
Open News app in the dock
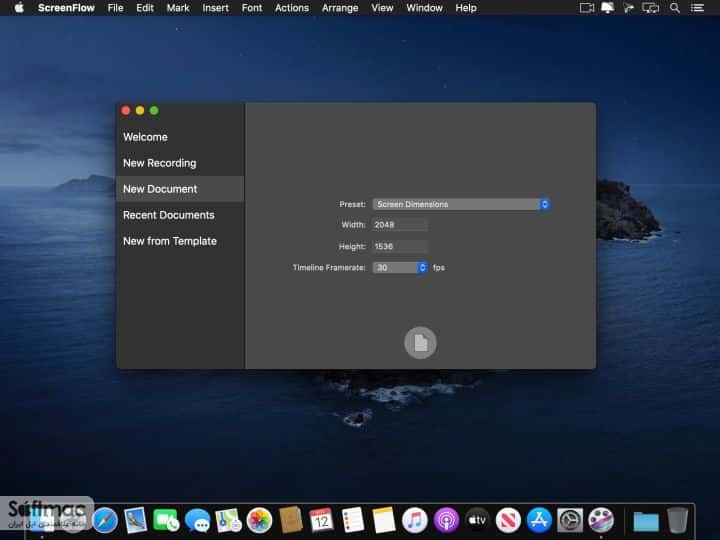coord(508,520)
